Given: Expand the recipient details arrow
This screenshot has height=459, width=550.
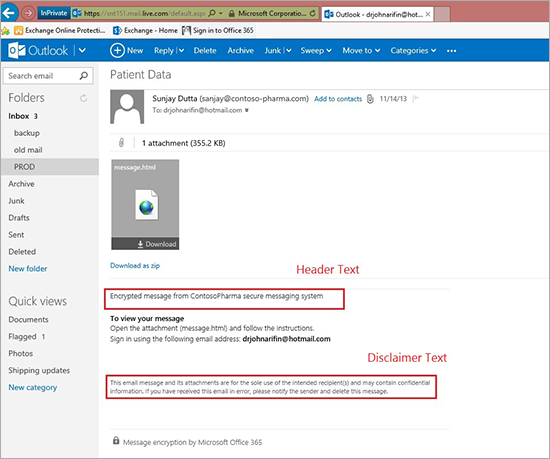Looking at the screenshot, I should [x=247, y=110].
